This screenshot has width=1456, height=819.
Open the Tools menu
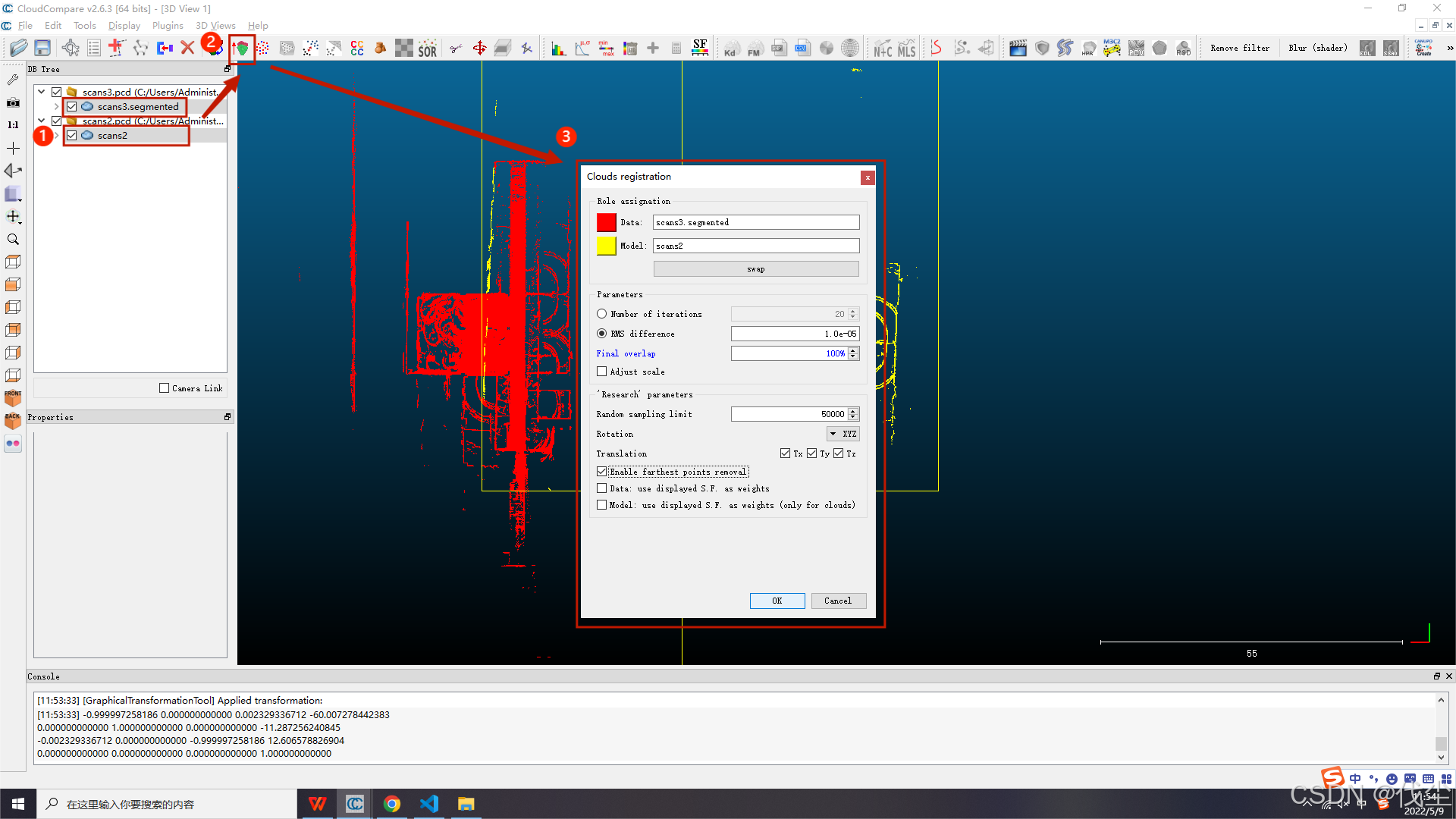(84, 25)
